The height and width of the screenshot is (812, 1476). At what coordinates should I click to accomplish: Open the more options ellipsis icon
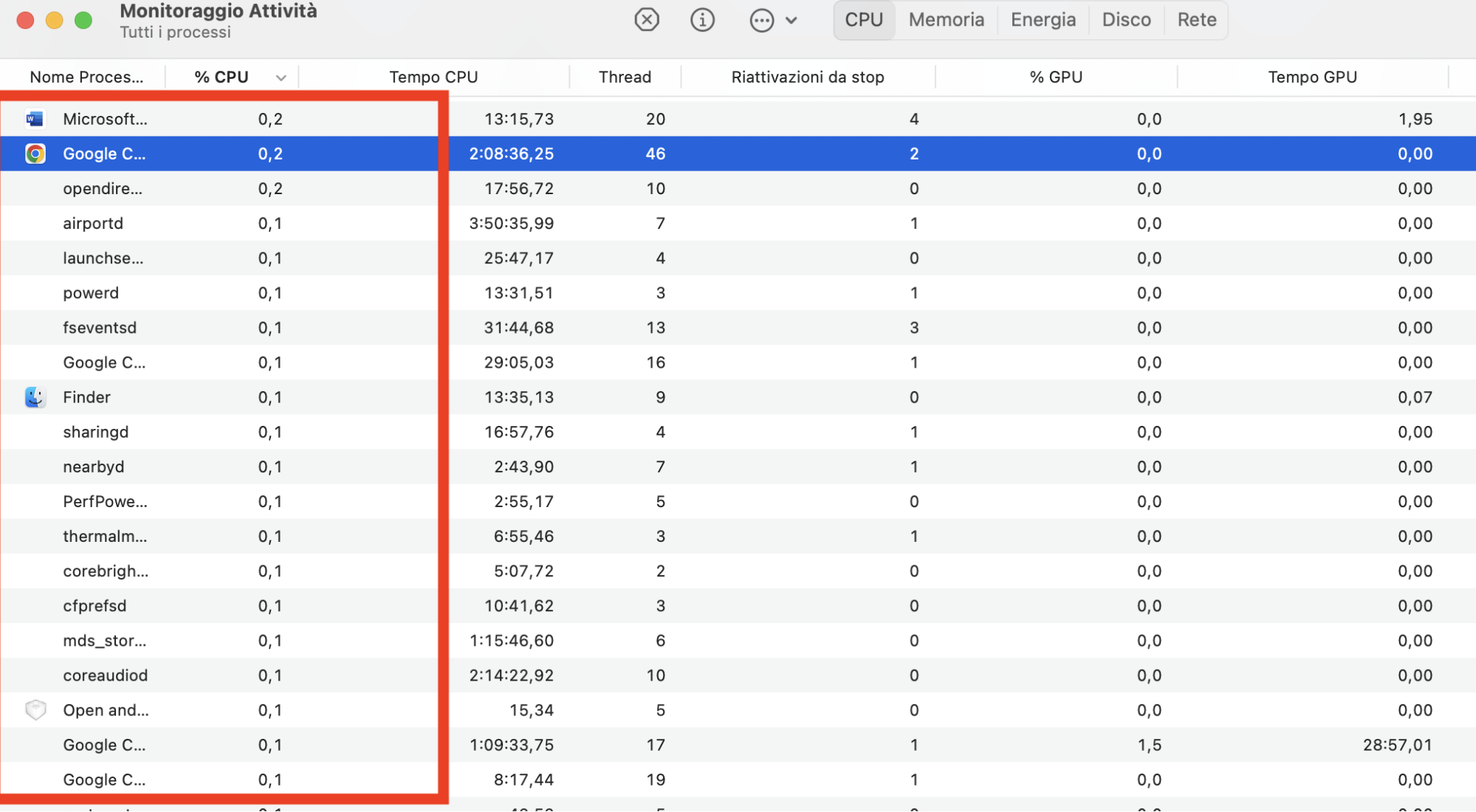tap(761, 19)
